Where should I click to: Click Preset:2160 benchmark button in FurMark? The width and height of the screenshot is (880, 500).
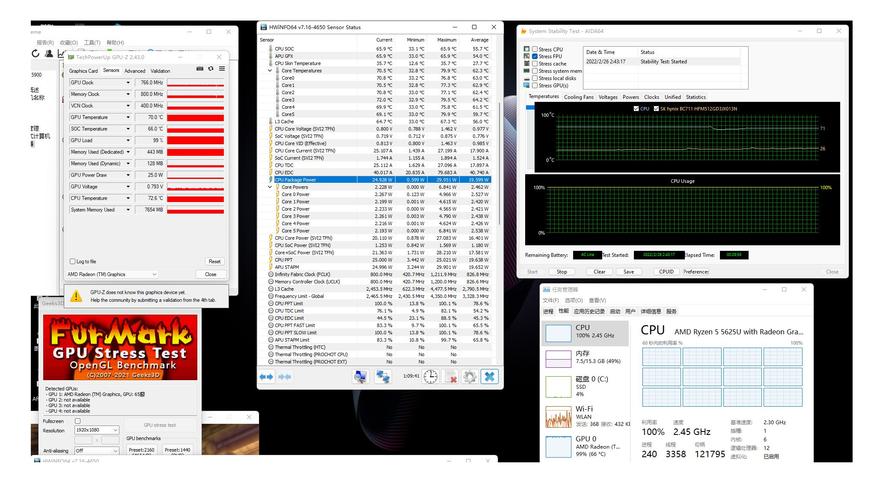click(141, 450)
